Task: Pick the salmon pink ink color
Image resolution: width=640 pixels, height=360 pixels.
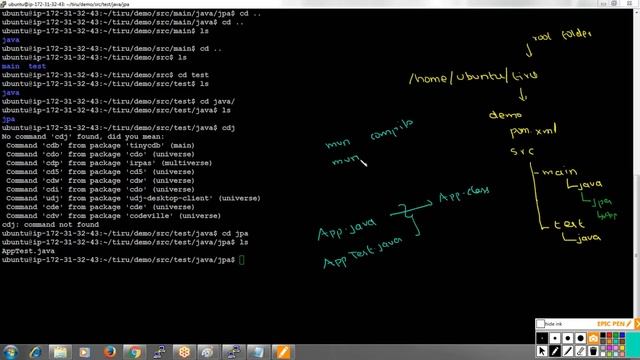Action: [622, 354]
